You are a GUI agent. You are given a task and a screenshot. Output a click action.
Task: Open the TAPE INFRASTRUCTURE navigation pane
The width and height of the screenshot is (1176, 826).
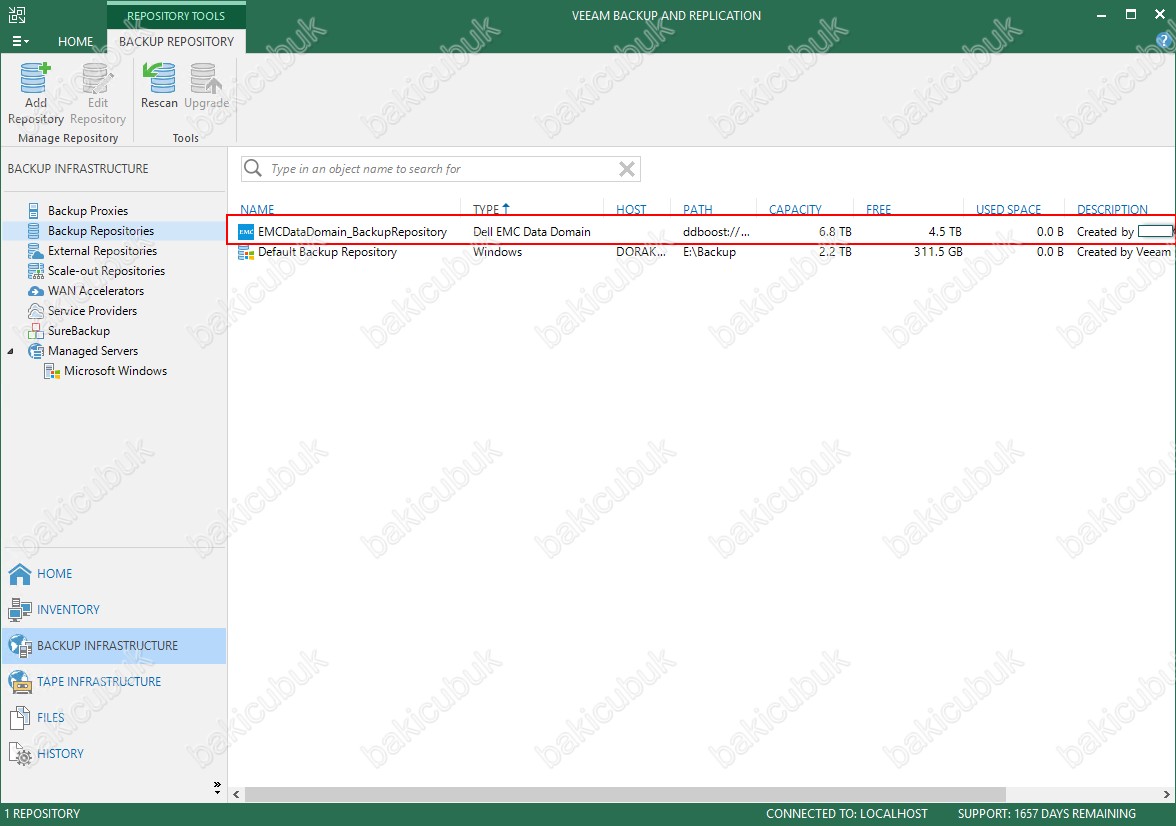[113, 682]
